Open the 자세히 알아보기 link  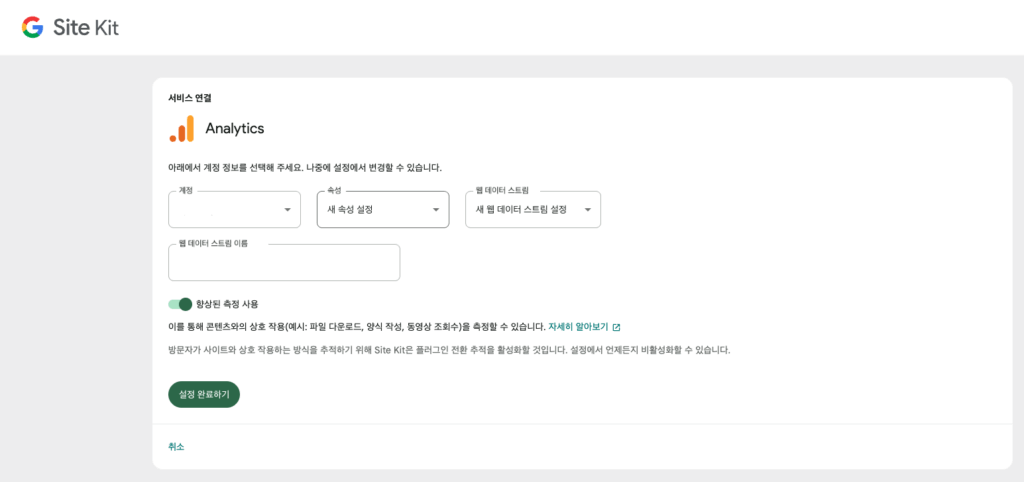pos(578,327)
